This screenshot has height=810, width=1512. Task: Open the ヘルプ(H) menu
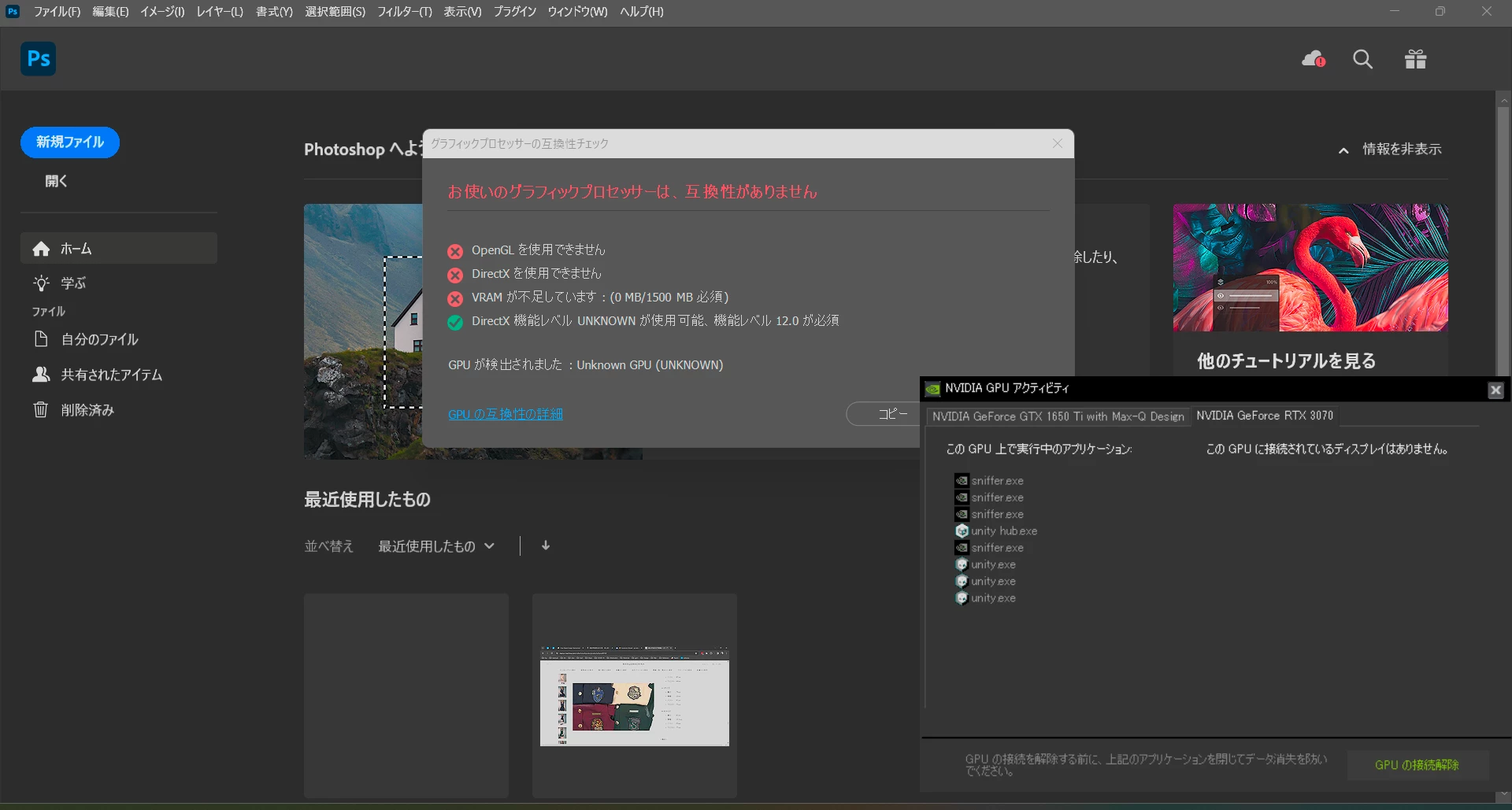(x=641, y=12)
